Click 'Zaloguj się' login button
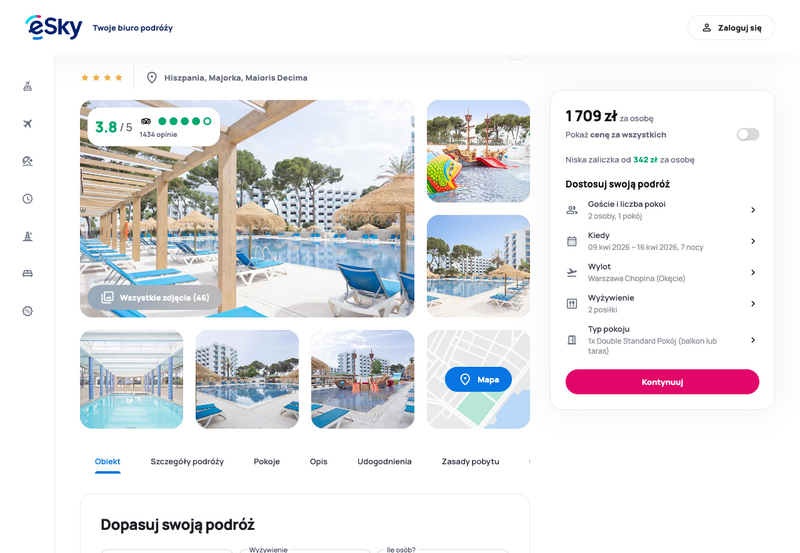800x553 pixels. [x=731, y=28]
